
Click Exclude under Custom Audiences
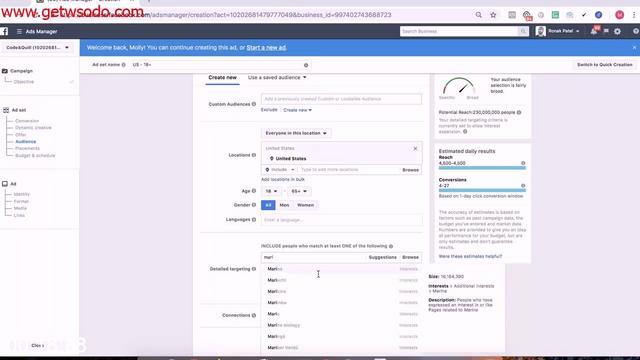[269, 110]
